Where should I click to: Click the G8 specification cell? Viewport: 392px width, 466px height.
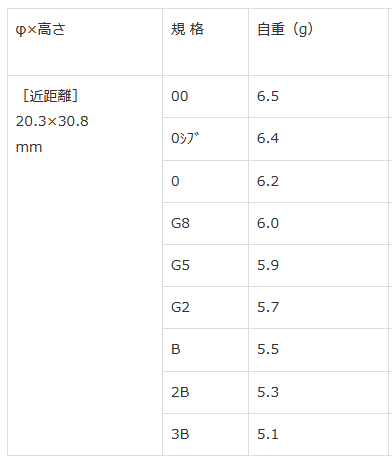tap(205, 223)
